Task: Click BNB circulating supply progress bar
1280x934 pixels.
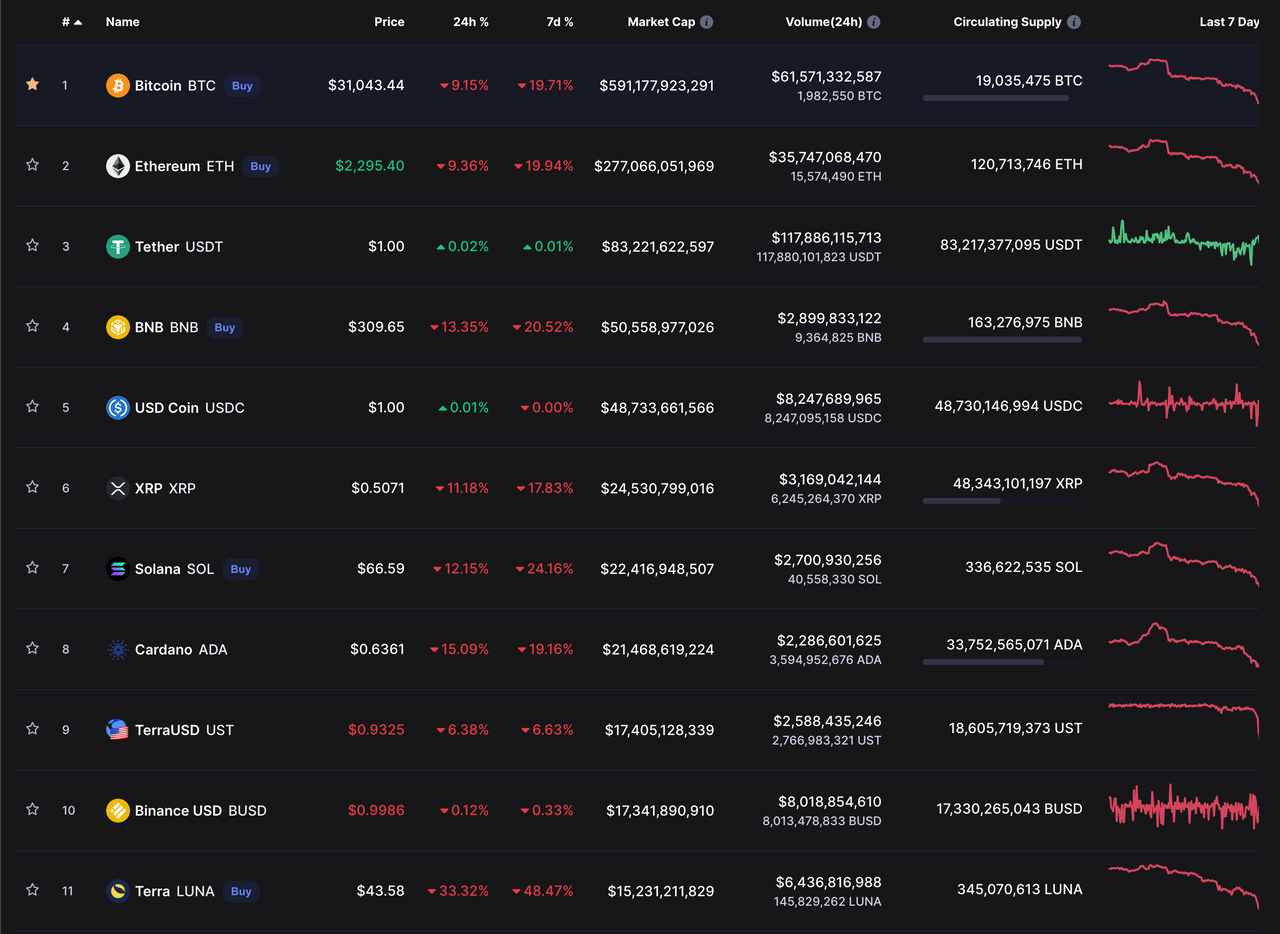Action: point(1002,340)
